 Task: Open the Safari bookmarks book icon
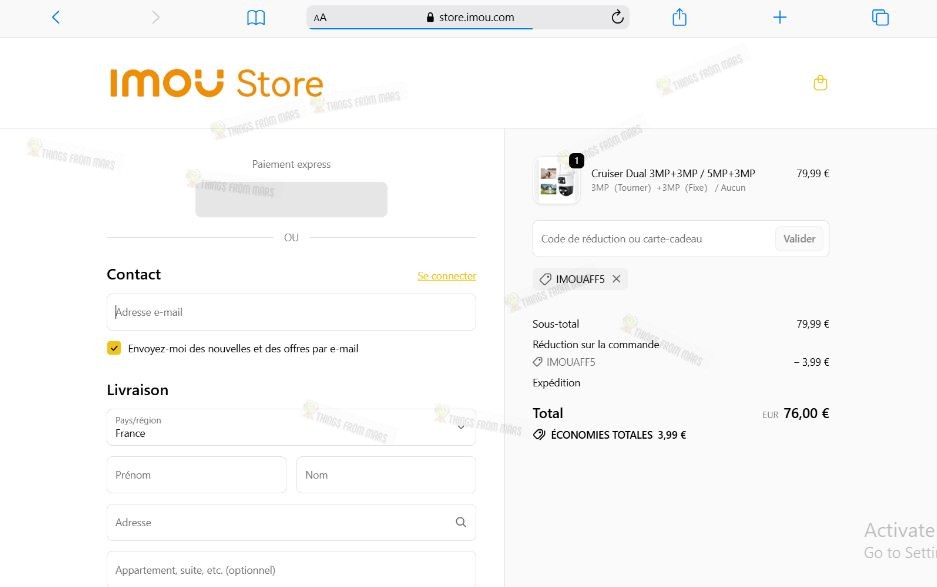tap(256, 17)
